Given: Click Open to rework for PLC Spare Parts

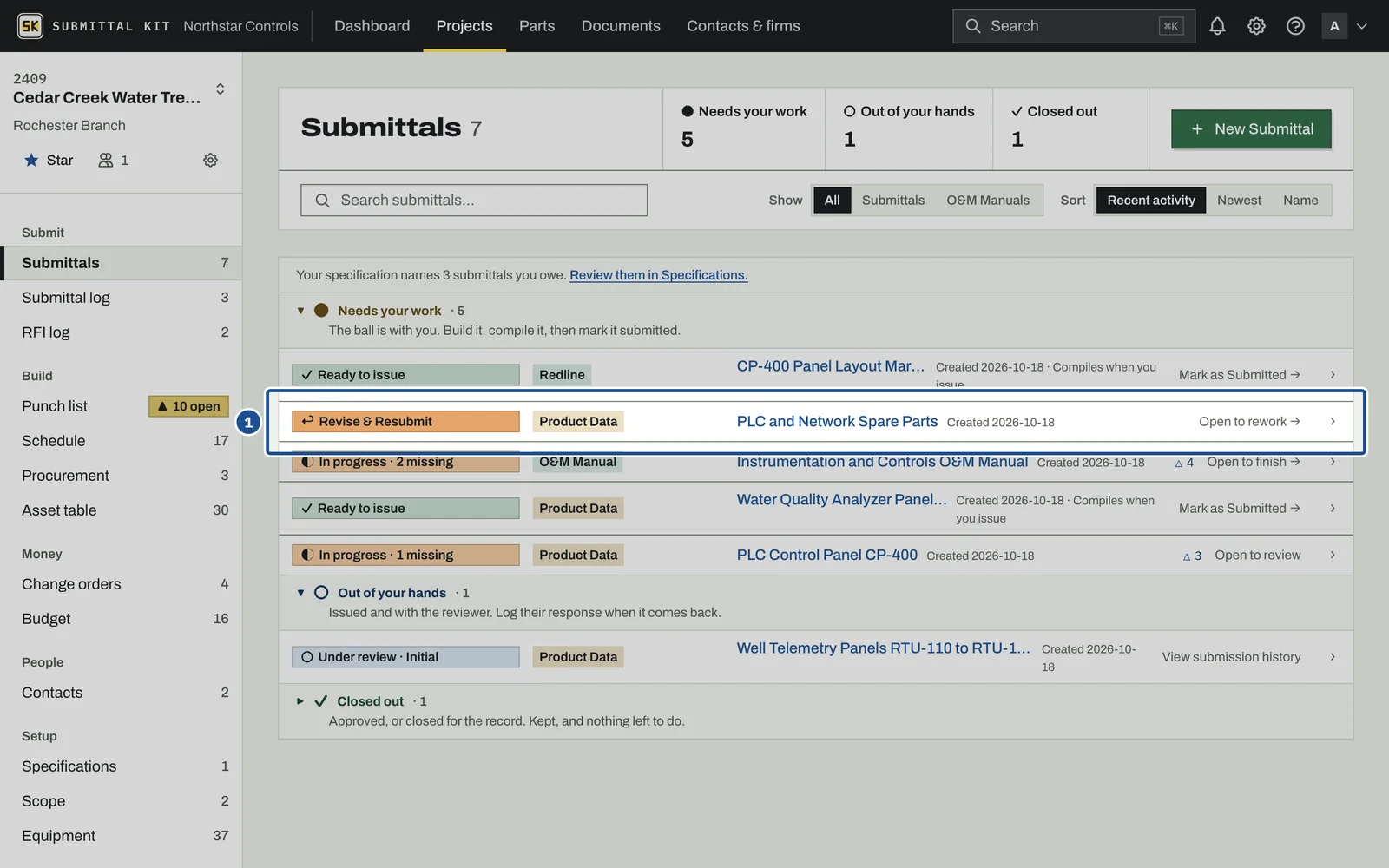Looking at the screenshot, I should click(x=1249, y=422).
